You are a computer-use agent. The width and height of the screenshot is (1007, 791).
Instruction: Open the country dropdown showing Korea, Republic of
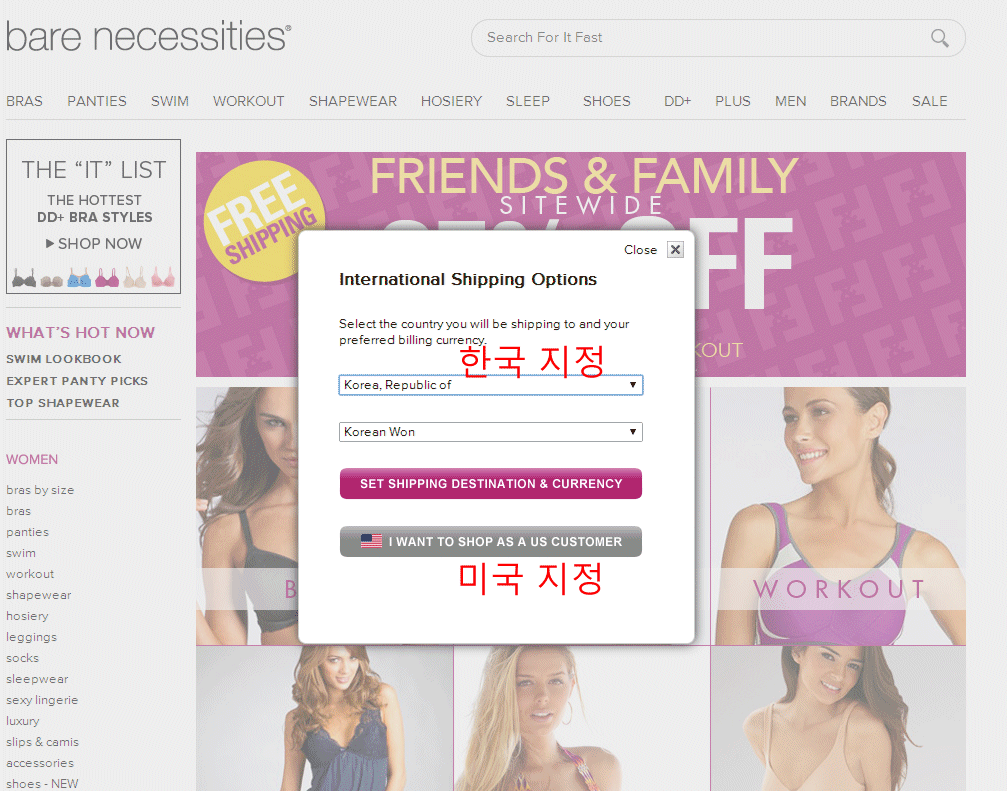(x=490, y=385)
